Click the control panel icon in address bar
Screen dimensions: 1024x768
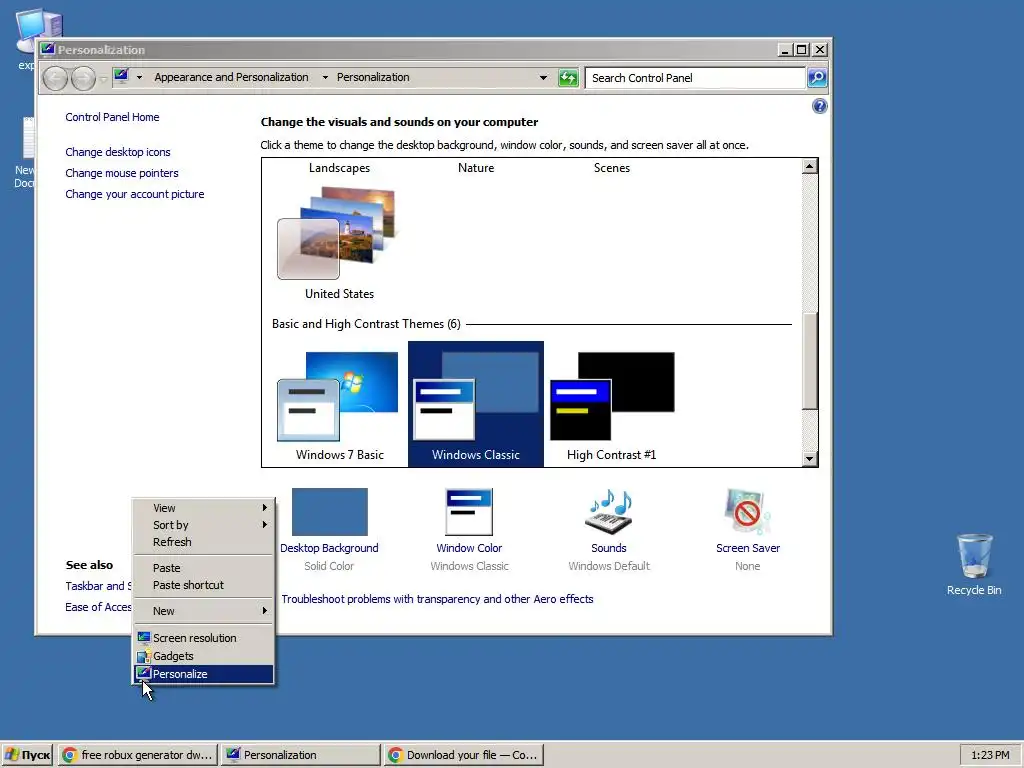tap(121, 77)
